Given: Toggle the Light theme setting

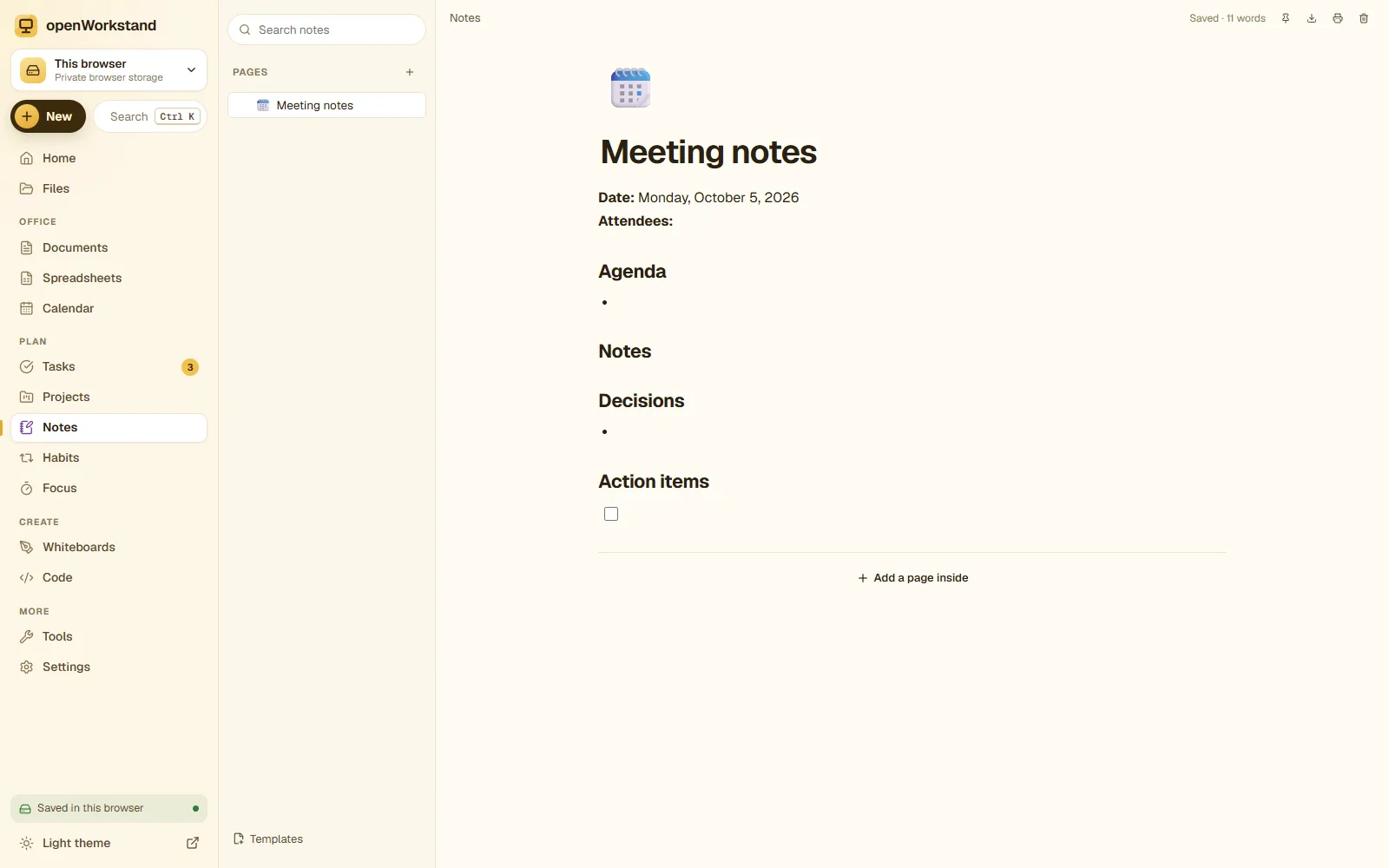Looking at the screenshot, I should click(x=76, y=843).
